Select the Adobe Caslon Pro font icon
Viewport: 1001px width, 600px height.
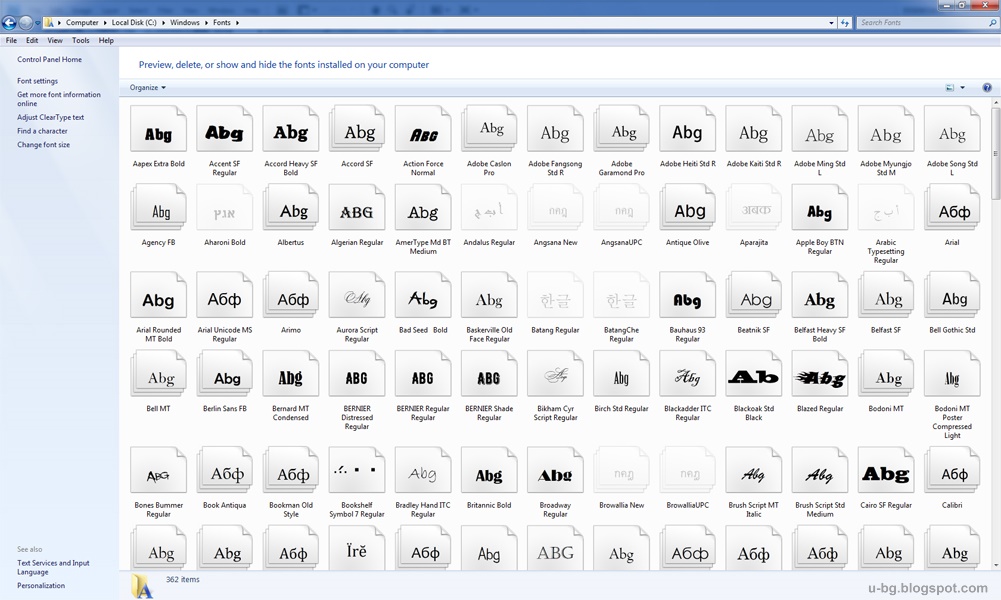click(x=489, y=130)
